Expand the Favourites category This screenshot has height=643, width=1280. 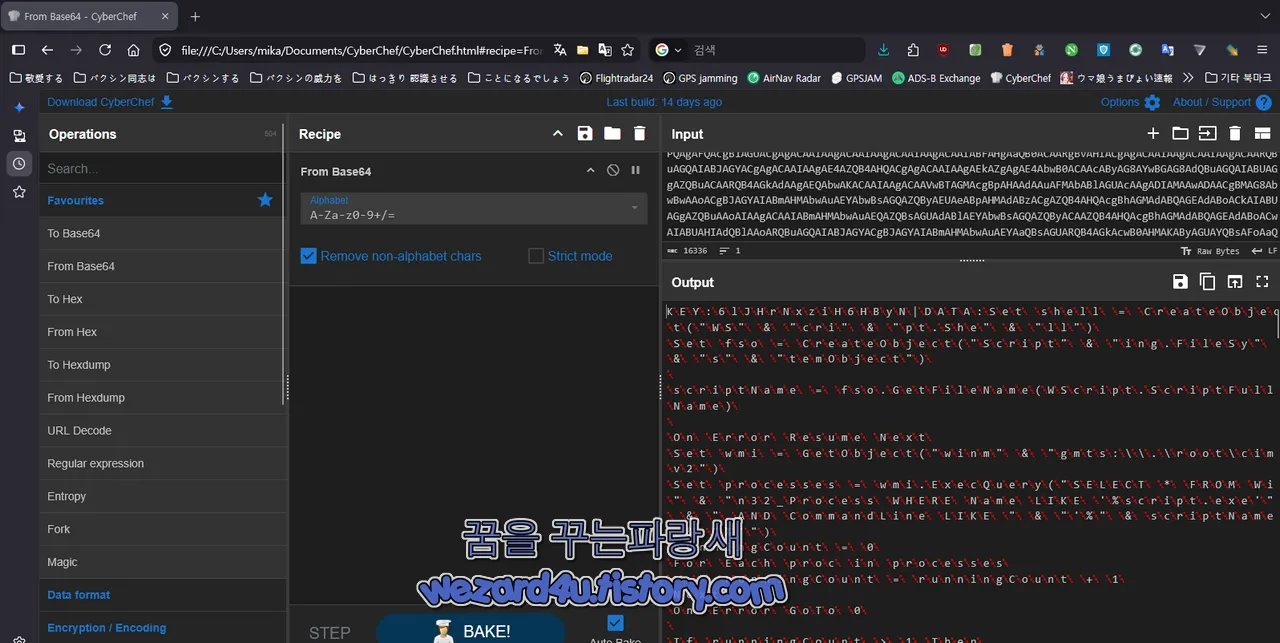(x=161, y=200)
